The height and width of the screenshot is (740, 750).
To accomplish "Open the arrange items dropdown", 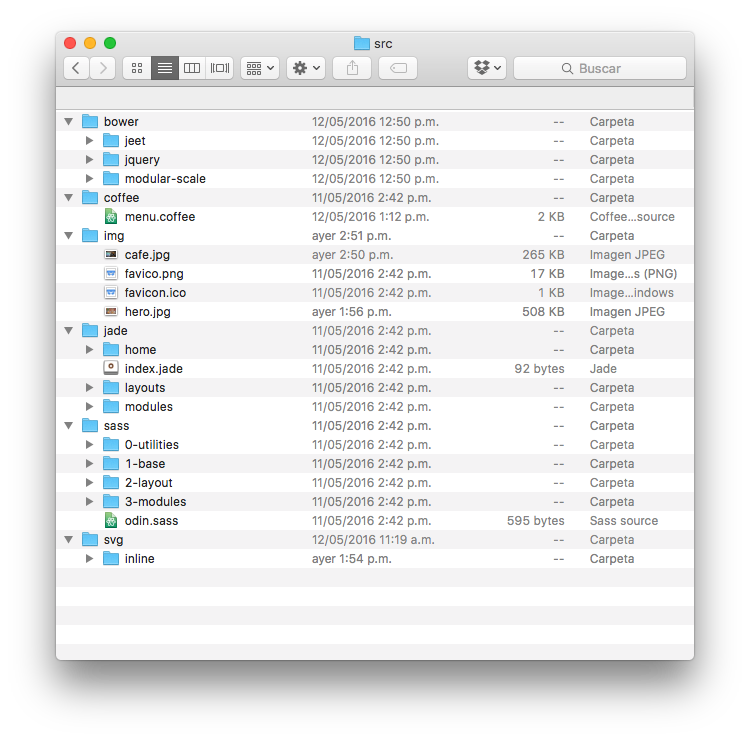I will (260, 68).
